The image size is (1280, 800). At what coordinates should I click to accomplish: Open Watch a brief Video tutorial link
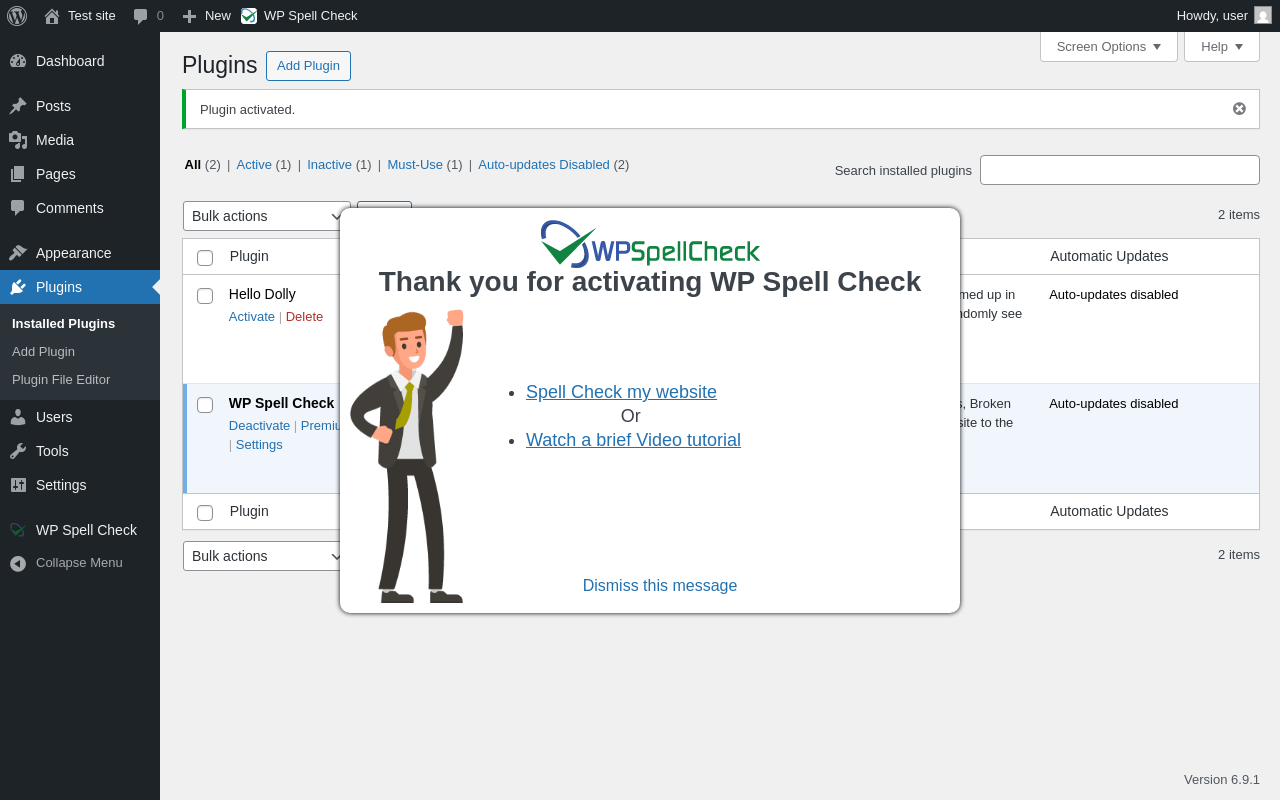(633, 440)
